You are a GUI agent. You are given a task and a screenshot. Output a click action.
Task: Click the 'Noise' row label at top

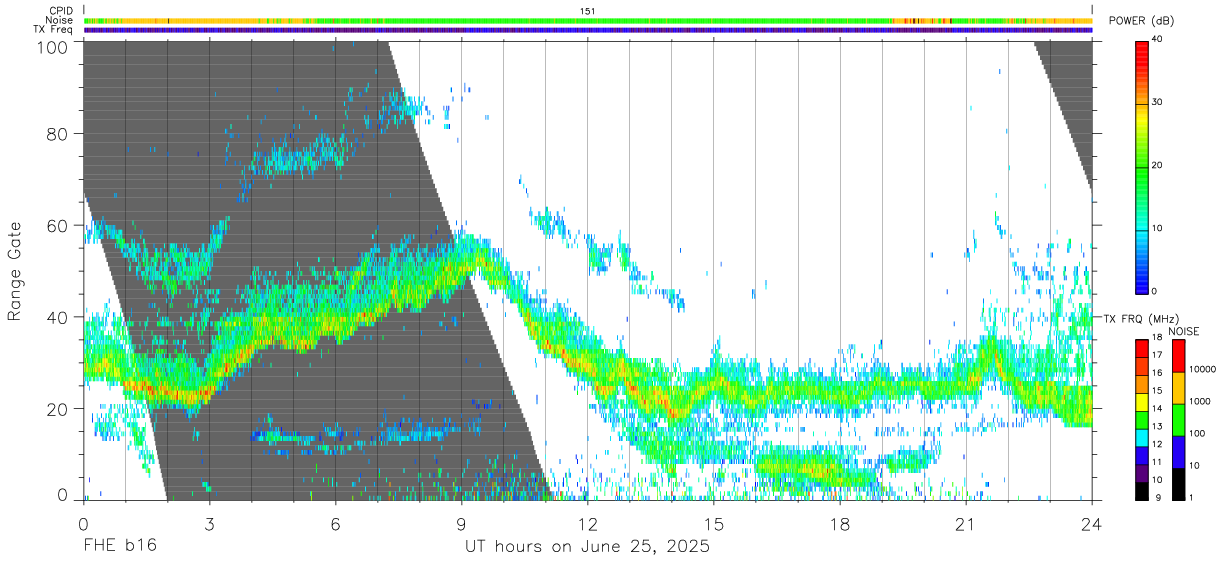[61, 20]
